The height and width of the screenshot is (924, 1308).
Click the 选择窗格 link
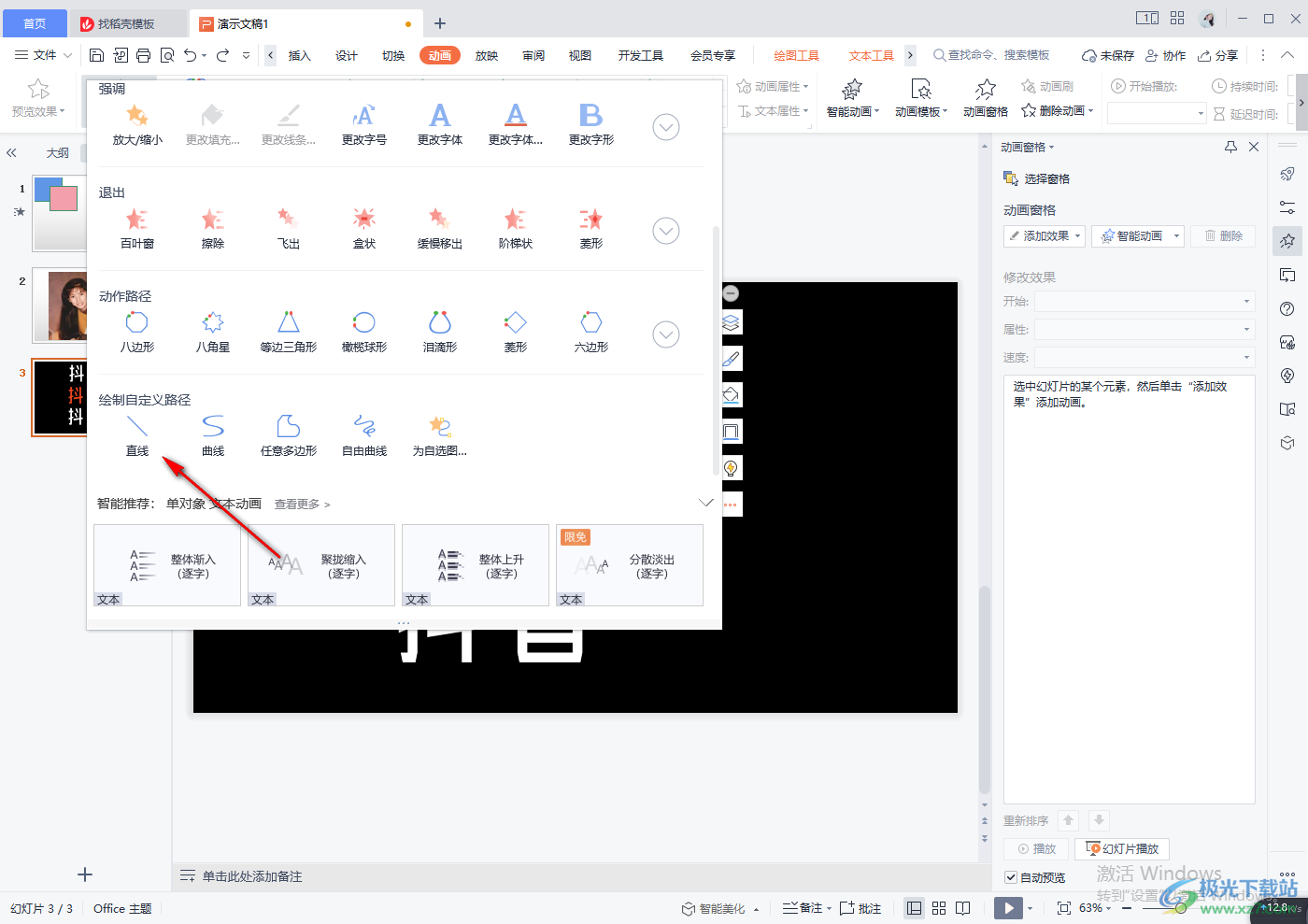click(1036, 178)
